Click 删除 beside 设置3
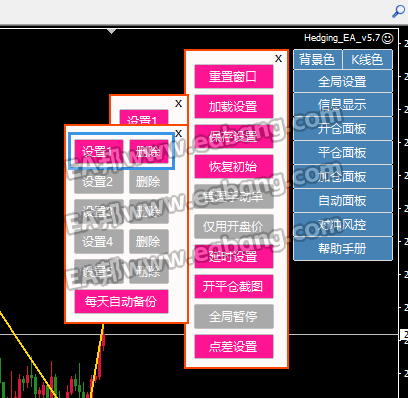This screenshot has width=408, height=398. [x=149, y=212]
